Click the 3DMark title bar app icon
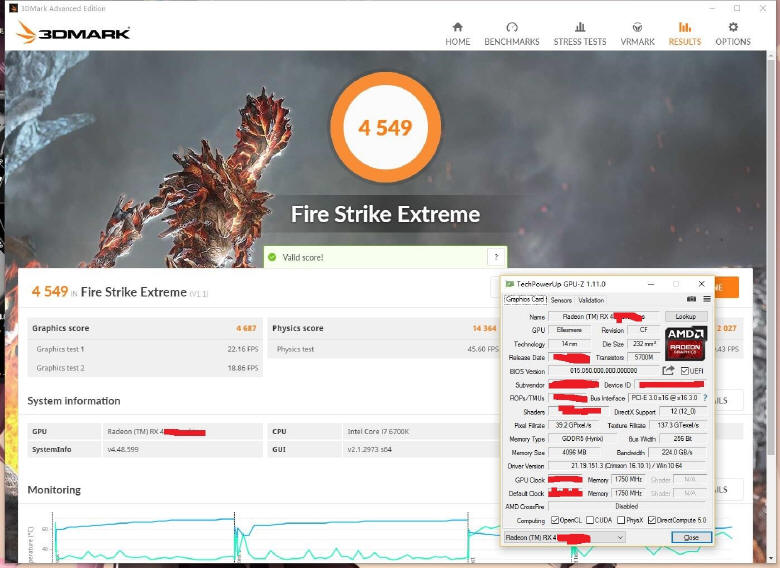The image size is (780, 568). pyautogui.click(x=13, y=8)
